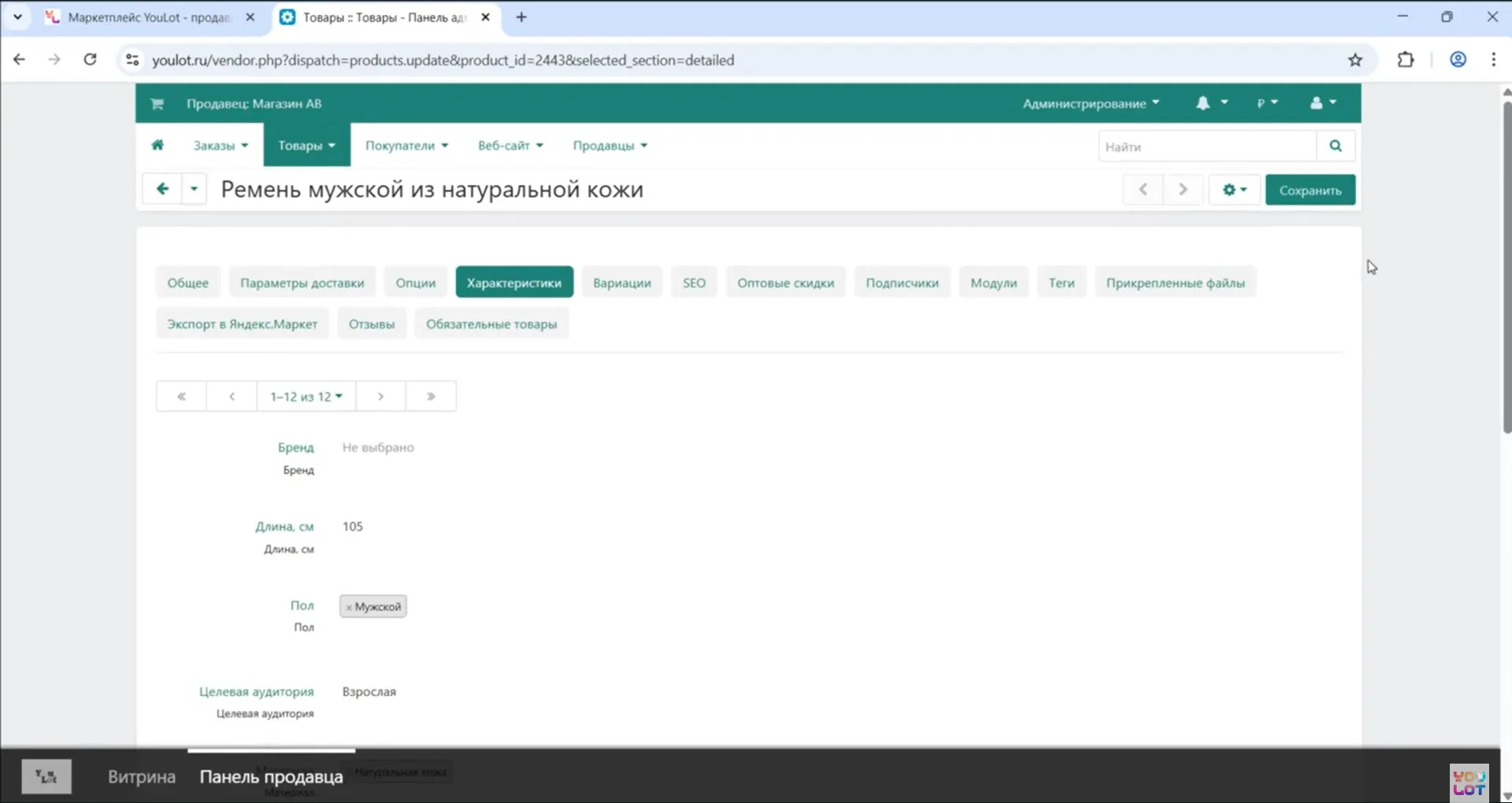1512x803 pixels.
Task: Open the user account icon menu
Action: pos(1322,103)
